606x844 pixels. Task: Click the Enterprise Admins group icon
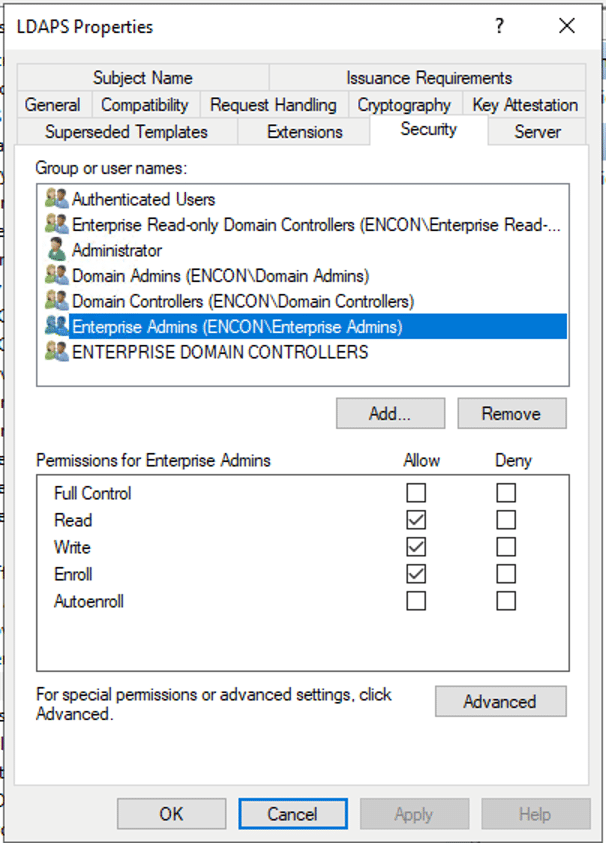57,326
